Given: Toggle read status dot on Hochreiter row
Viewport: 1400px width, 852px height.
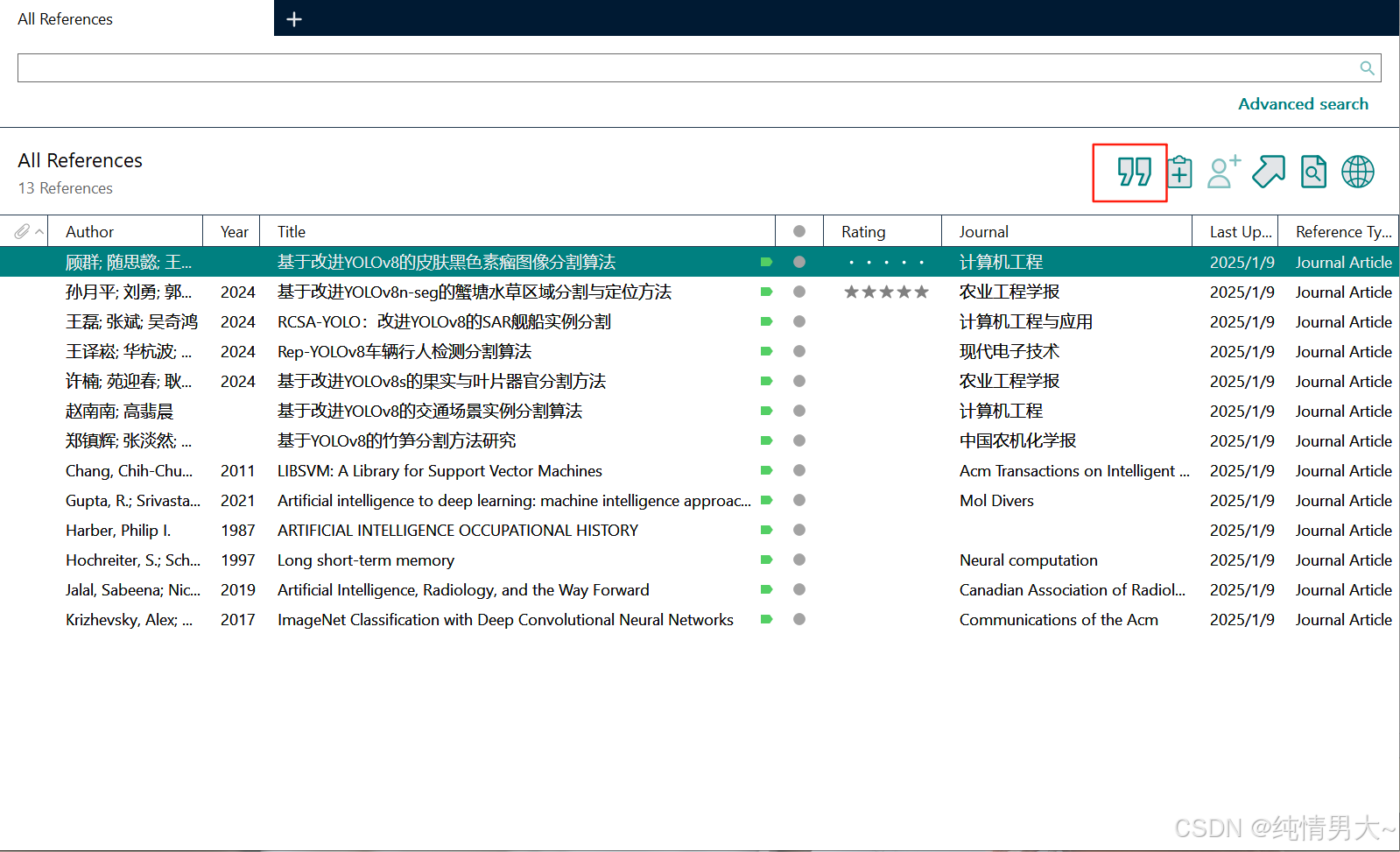Looking at the screenshot, I should tap(799, 560).
